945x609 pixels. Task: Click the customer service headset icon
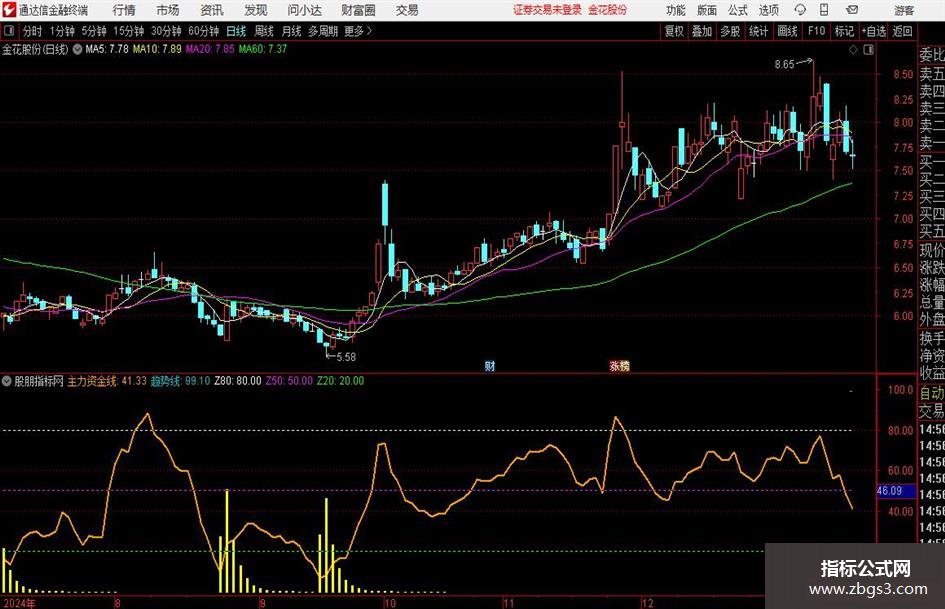click(800, 10)
